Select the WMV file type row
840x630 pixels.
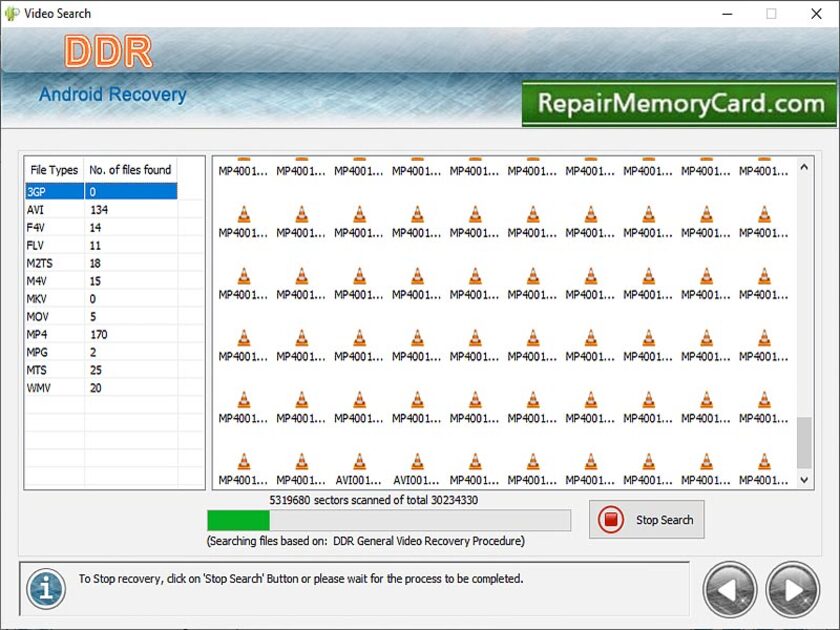click(x=101, y=388)
